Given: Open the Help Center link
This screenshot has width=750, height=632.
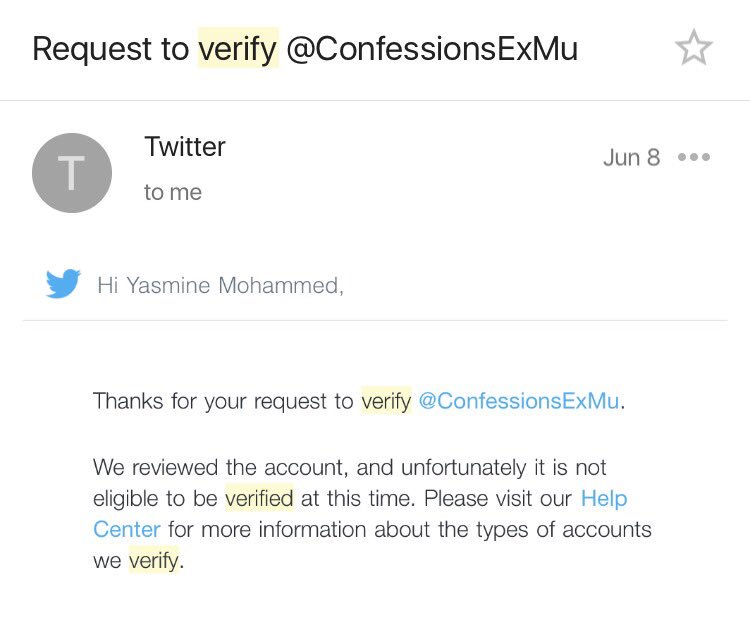Looking at the screenshot, I should coord(603,498).
